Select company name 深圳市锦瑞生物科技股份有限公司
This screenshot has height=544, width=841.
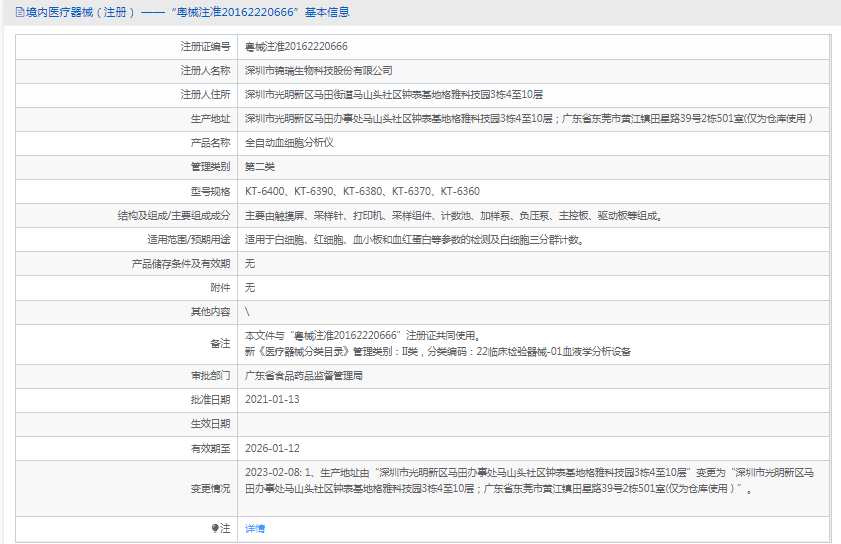(319, 71)
